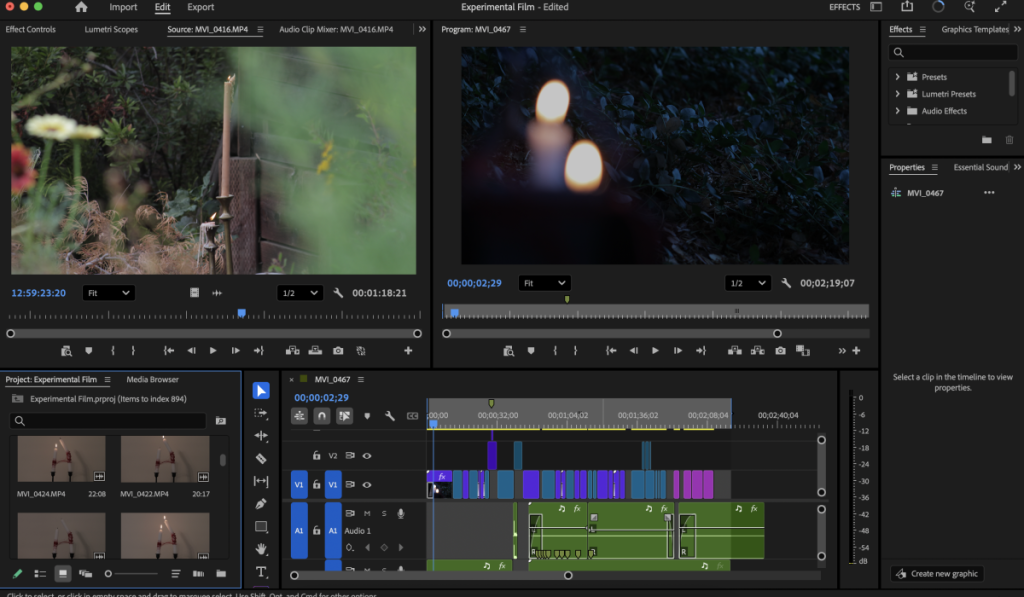This screenshot has width=1024, height=597.
Task: Open the Media Browser tab
Action: pyautogui.click(x=152, y=379)
